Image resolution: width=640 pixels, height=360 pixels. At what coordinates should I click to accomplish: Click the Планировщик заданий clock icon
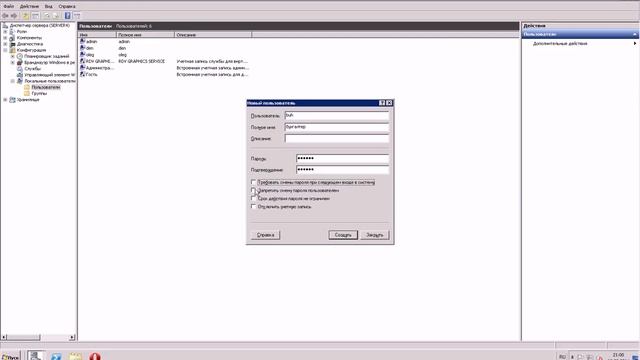(x=20, y=56)
